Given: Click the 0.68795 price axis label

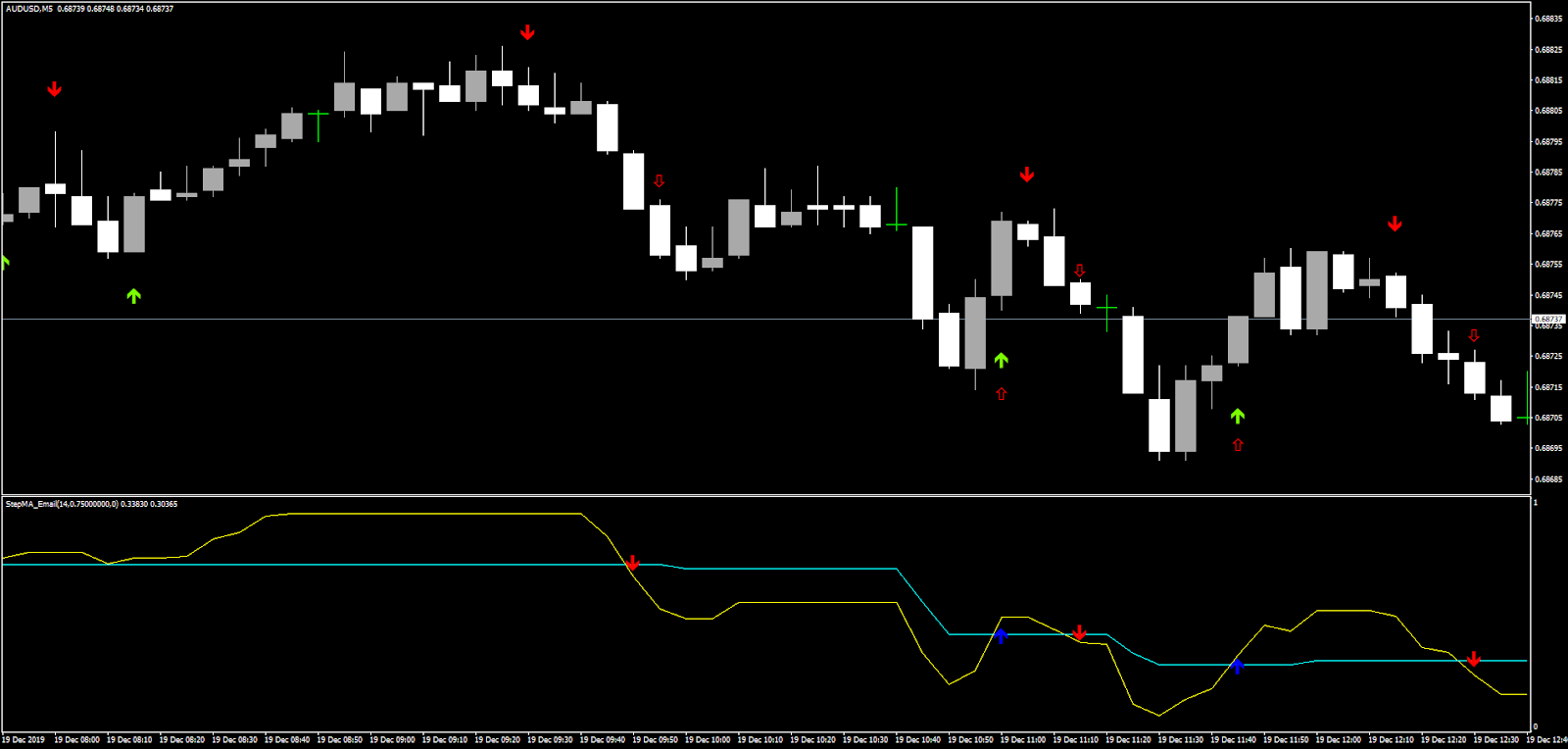Looking at the screenshot, I should coord(1548,141).
